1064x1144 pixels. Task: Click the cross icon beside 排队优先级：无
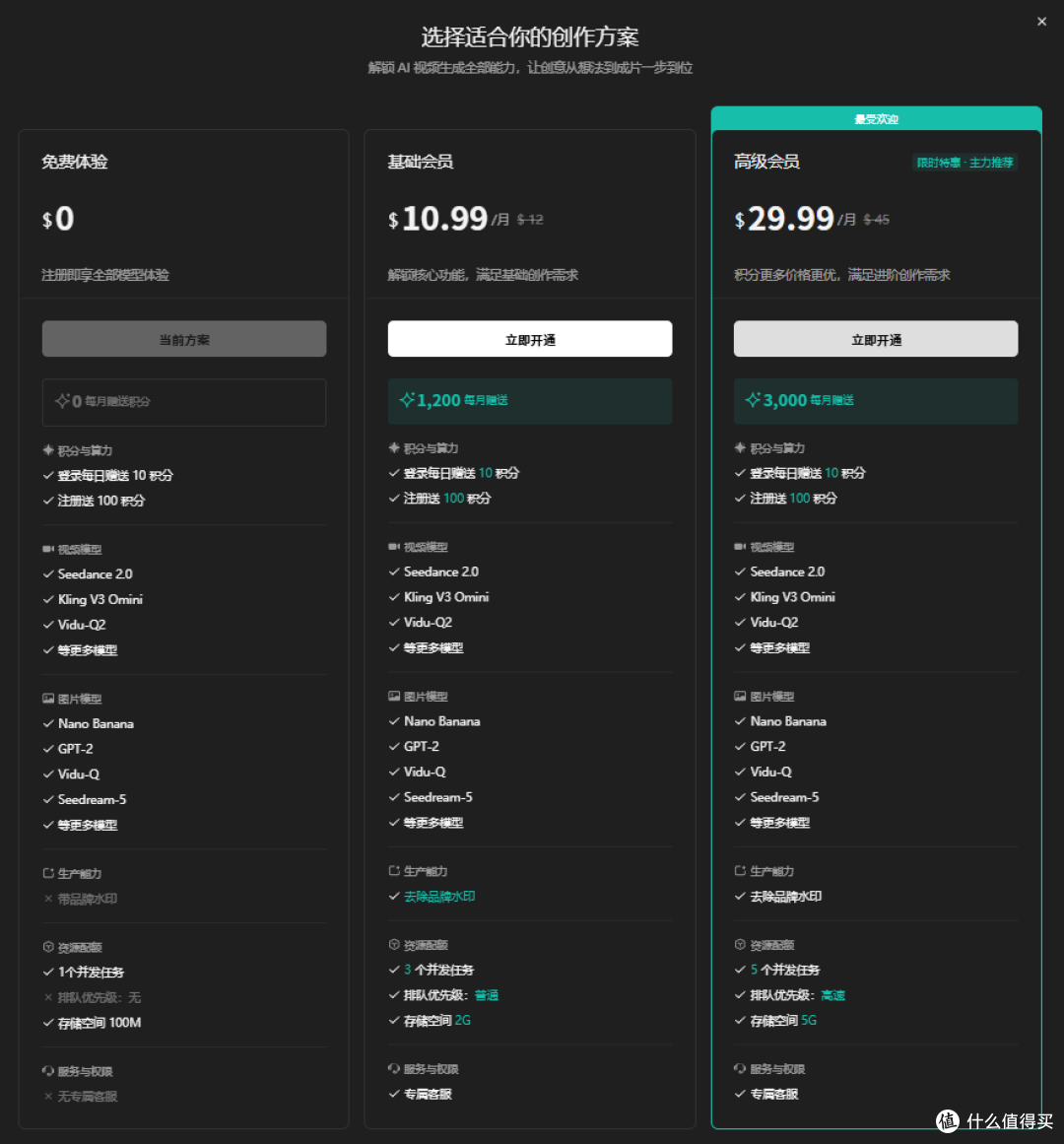point(48,997)
